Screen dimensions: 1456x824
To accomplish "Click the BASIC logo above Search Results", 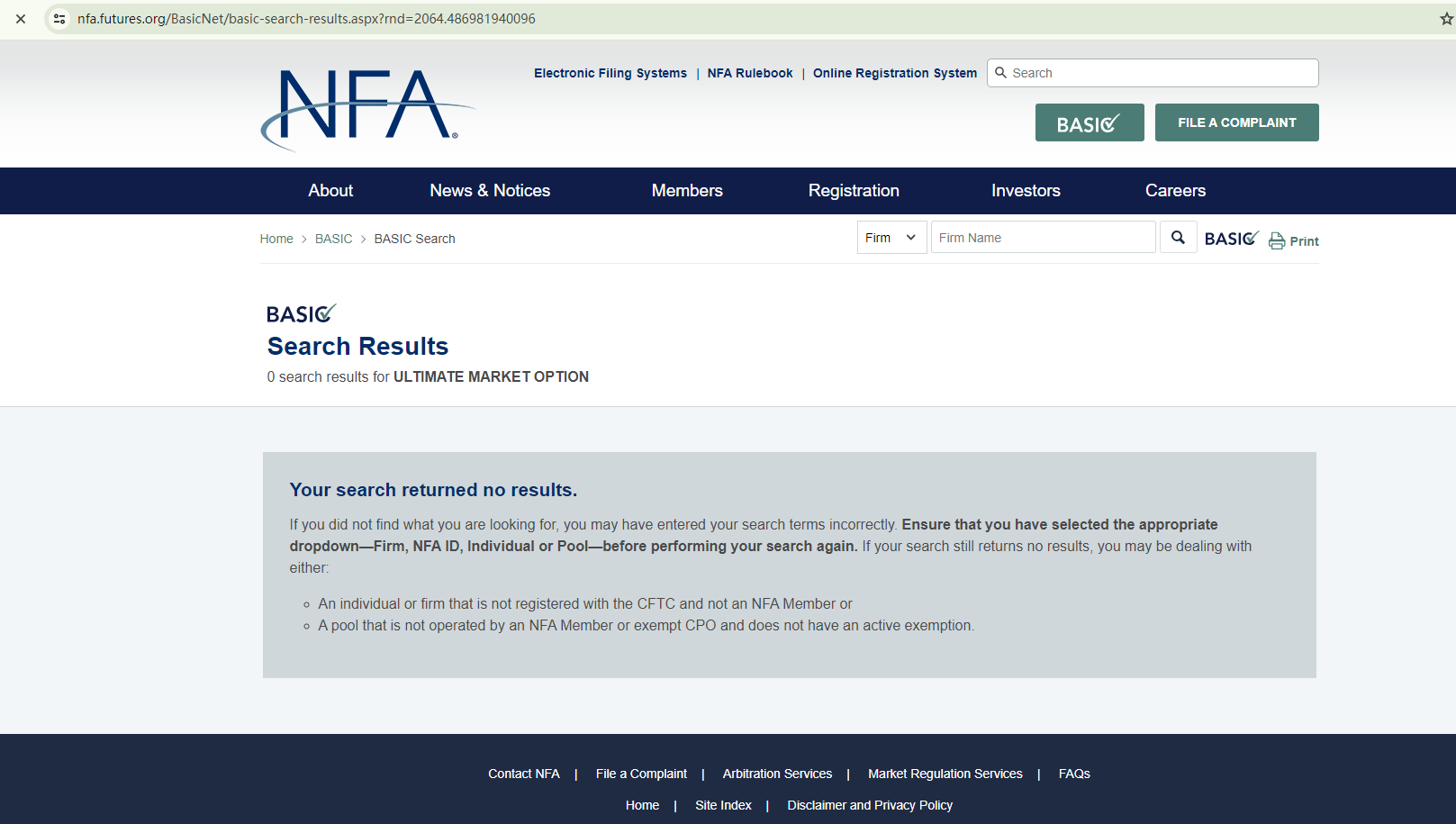I will [x=302, y=313].
